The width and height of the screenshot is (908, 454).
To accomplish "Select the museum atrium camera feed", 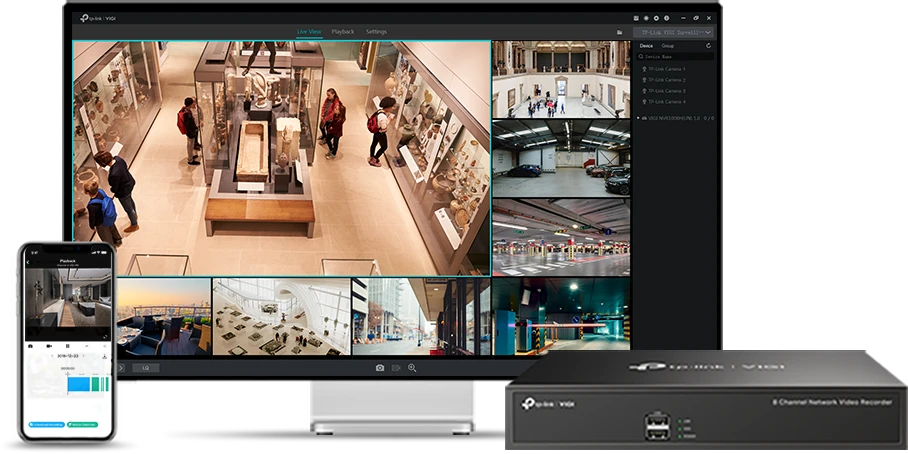I will coord(561,79).
